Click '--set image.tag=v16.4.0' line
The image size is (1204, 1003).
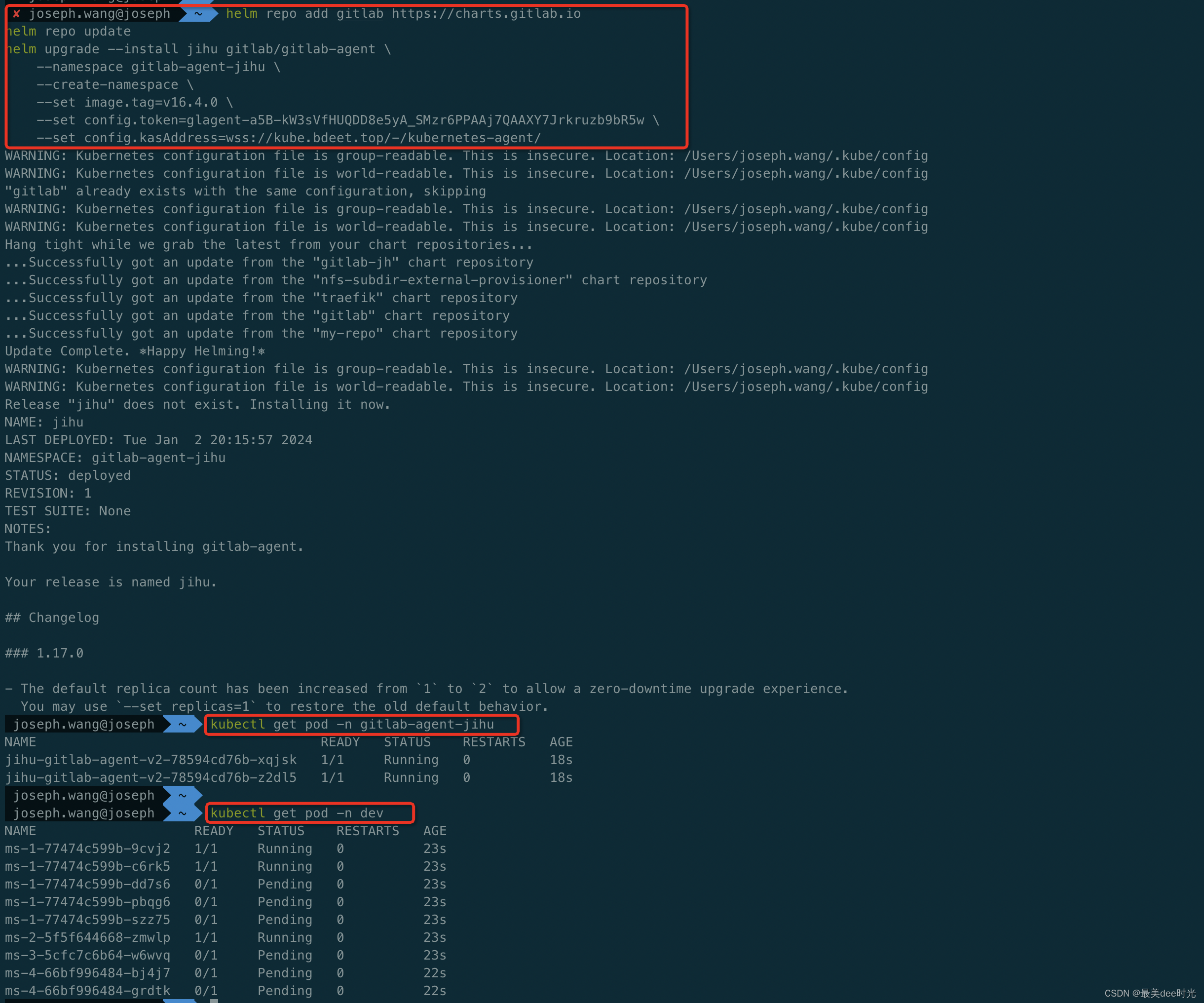tap(135, 103)
